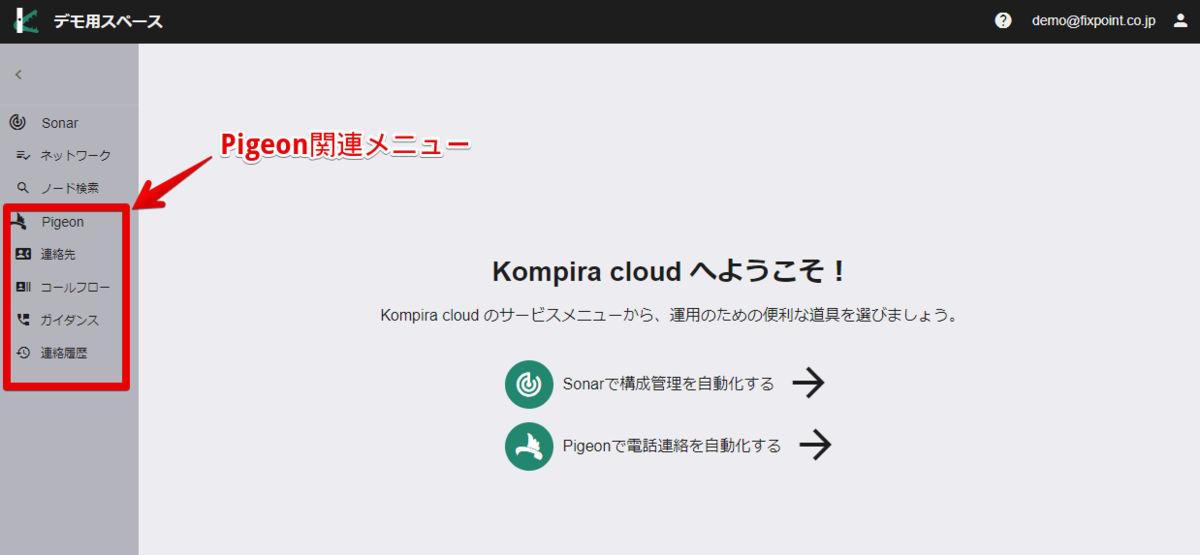This screenshot has height=555, width=1200.
Task: Click the arrow next to Pigeon automation link
Action: 816,445
